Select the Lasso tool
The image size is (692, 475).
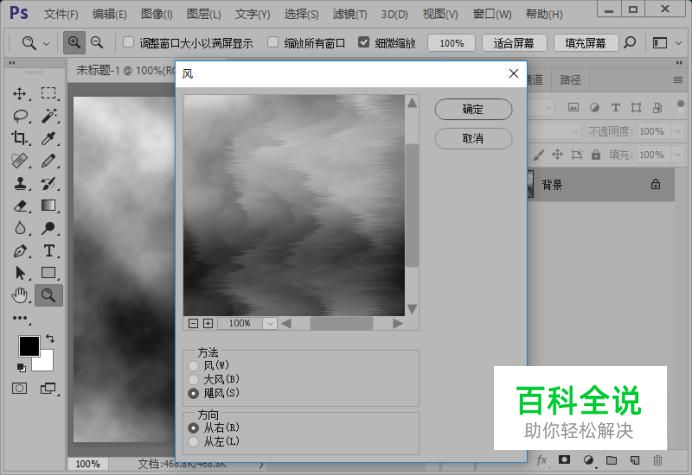(x=20, y=116)
